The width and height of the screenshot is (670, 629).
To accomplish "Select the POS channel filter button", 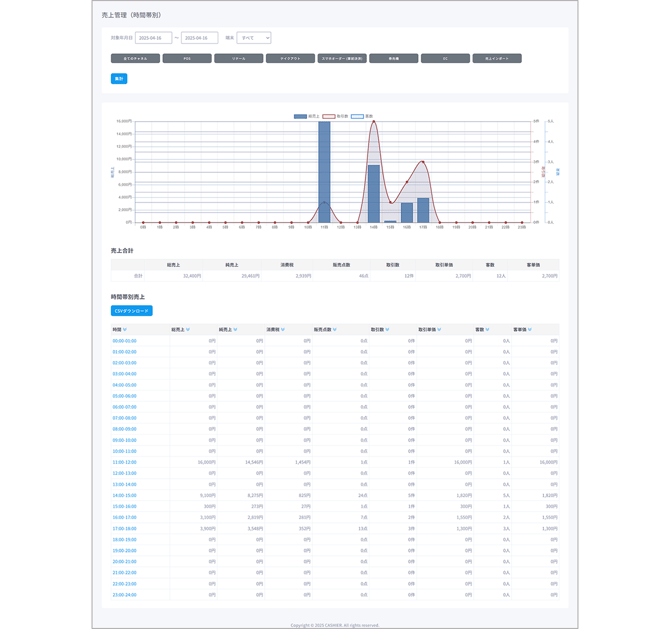I will click(x=187, y=58).
